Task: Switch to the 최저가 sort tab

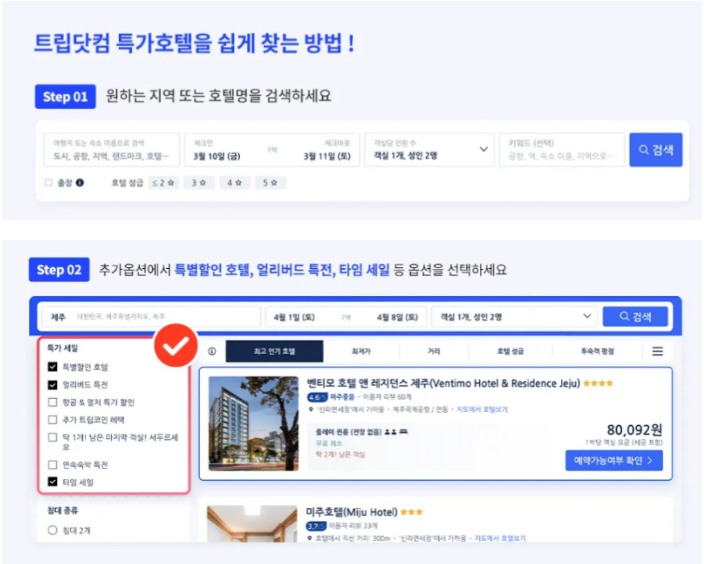Action: pos(361,351)
